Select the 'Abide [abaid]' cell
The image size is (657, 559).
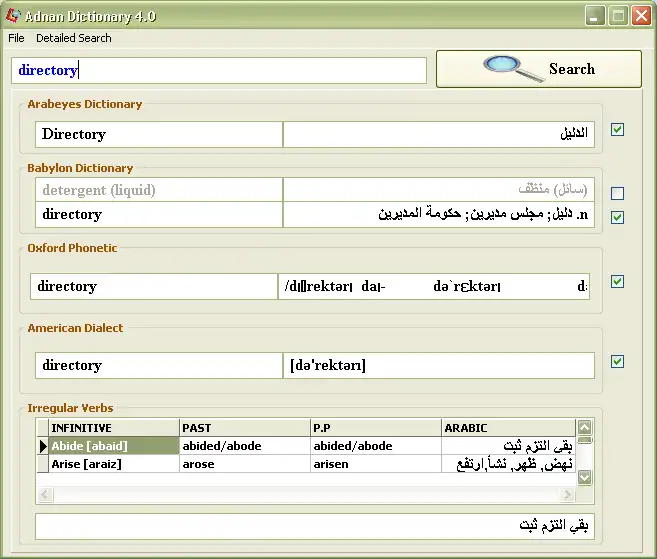click(114, 446)
